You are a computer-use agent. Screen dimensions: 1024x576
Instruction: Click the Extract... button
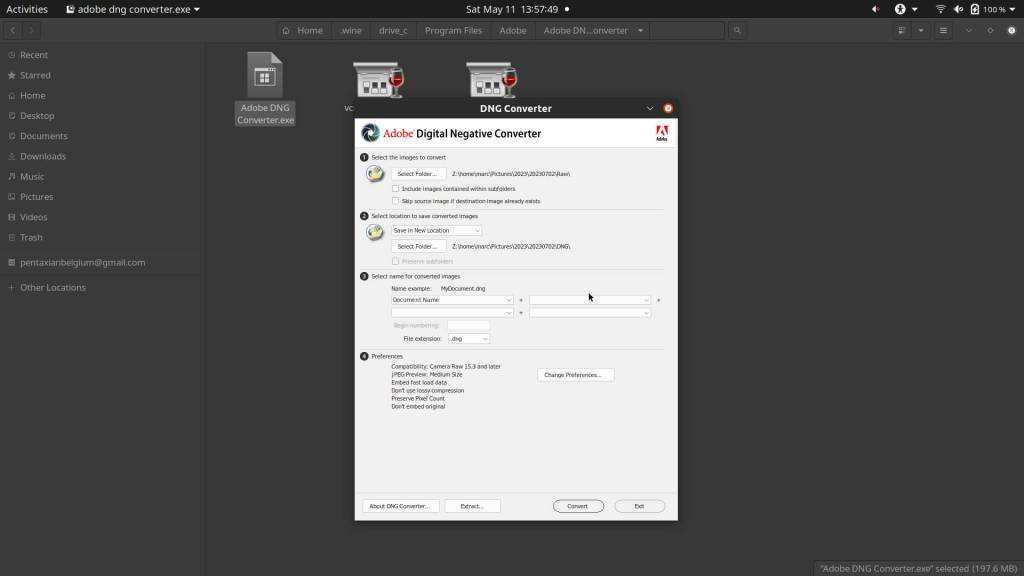tap(472, 506)
